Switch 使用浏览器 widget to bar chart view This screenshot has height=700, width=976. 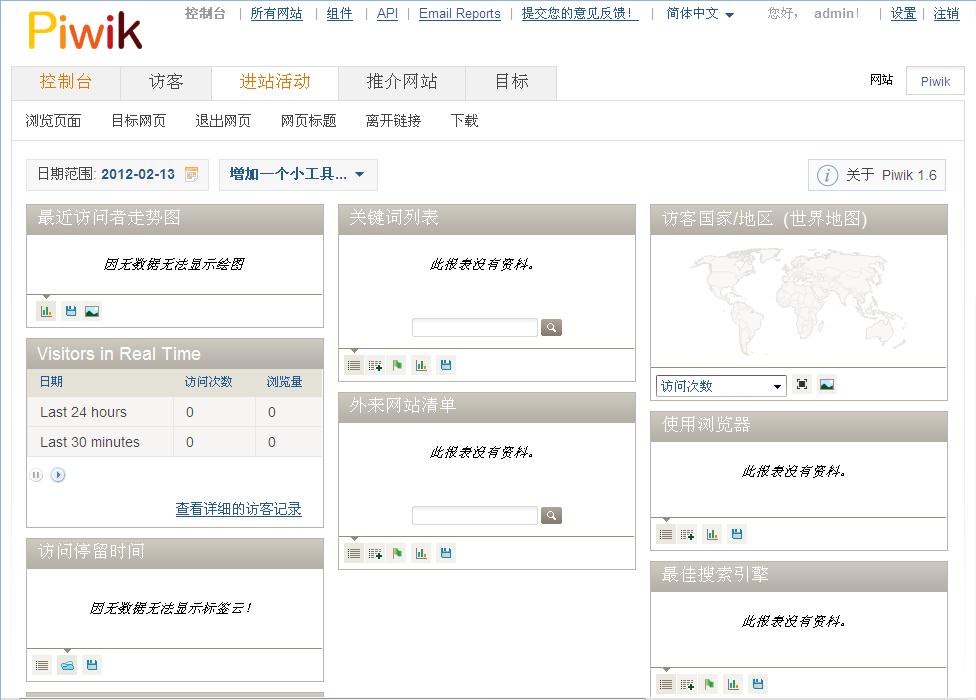tap(712, 534)
